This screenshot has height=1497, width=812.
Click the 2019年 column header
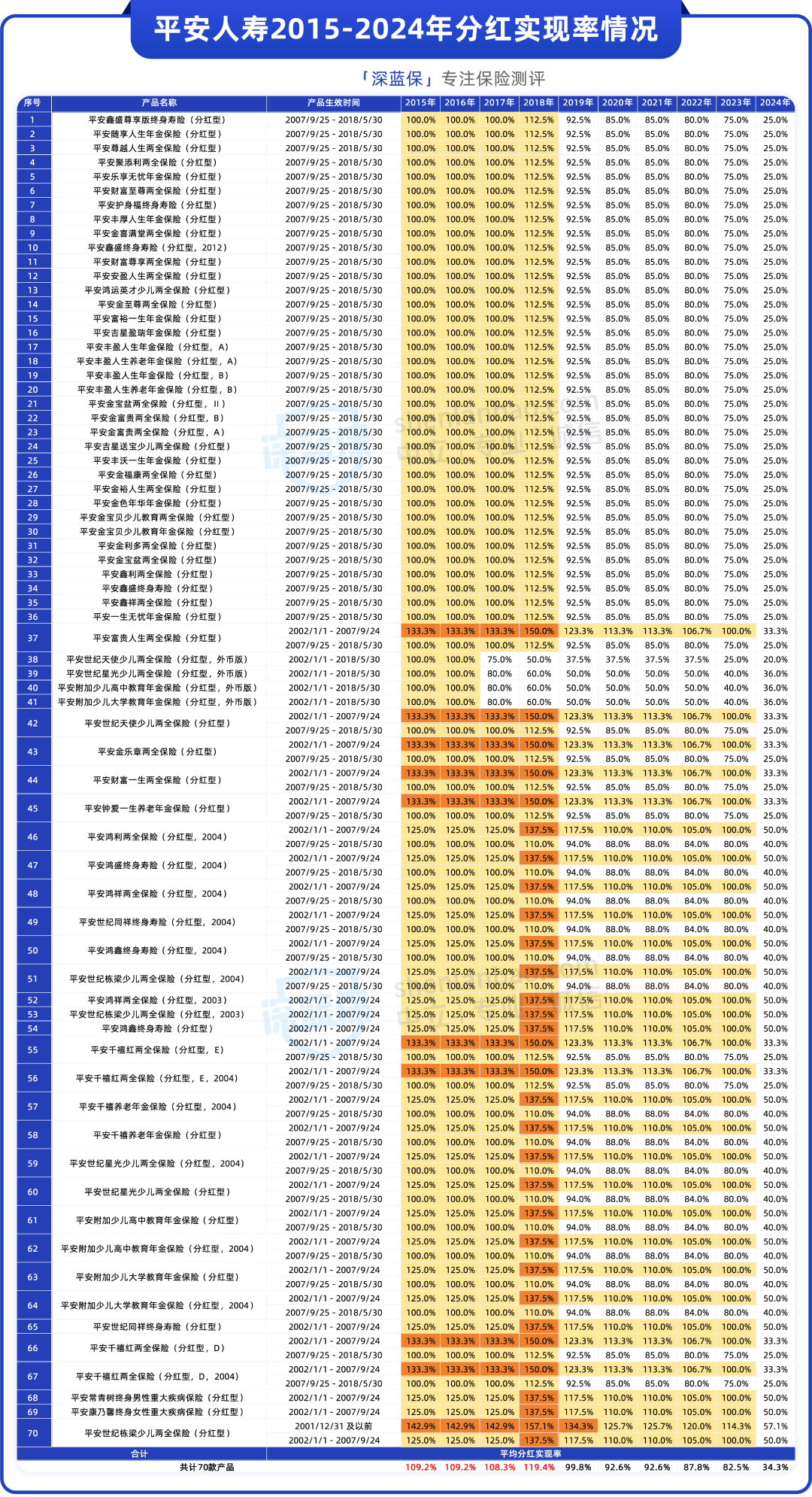click(578, 103)
